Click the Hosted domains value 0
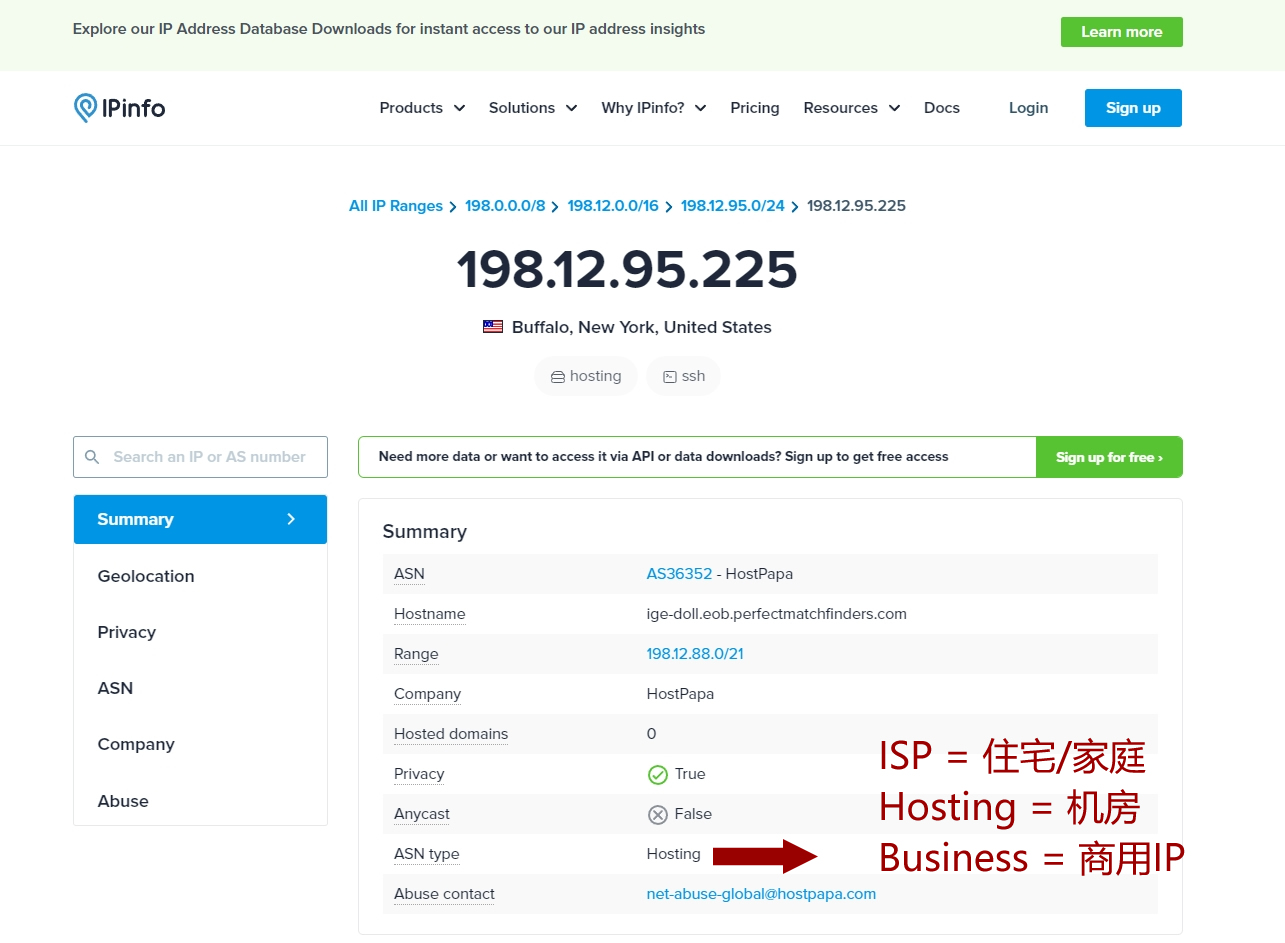 click(652, 734)
